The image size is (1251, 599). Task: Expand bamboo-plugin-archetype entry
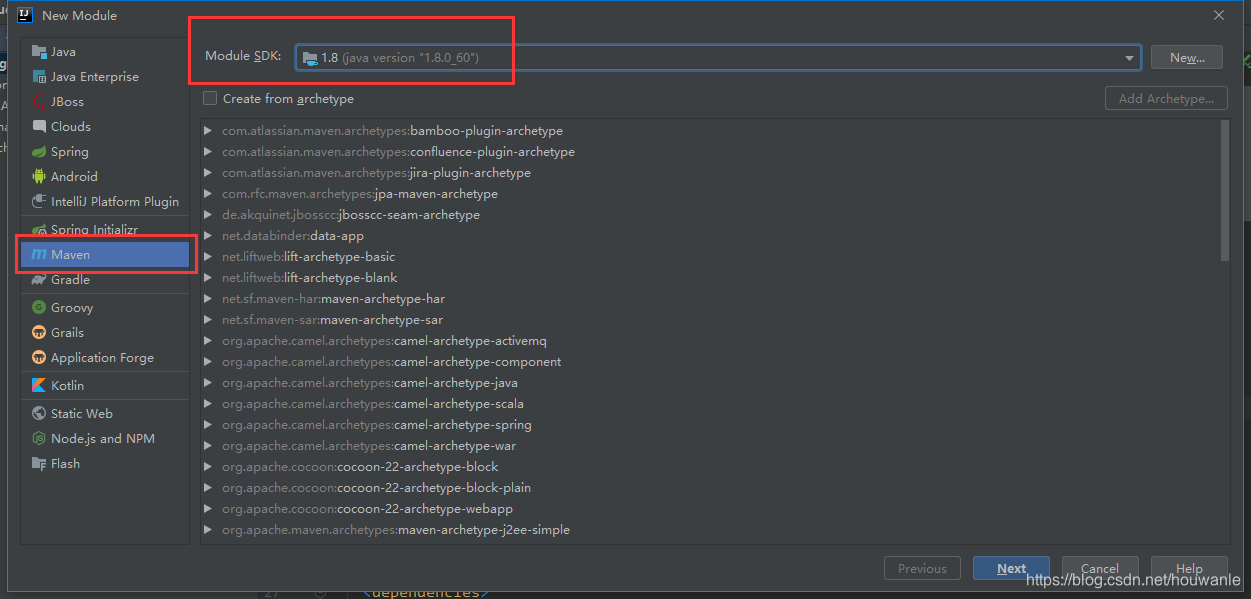pyautogui.click(x=208, y=131)
